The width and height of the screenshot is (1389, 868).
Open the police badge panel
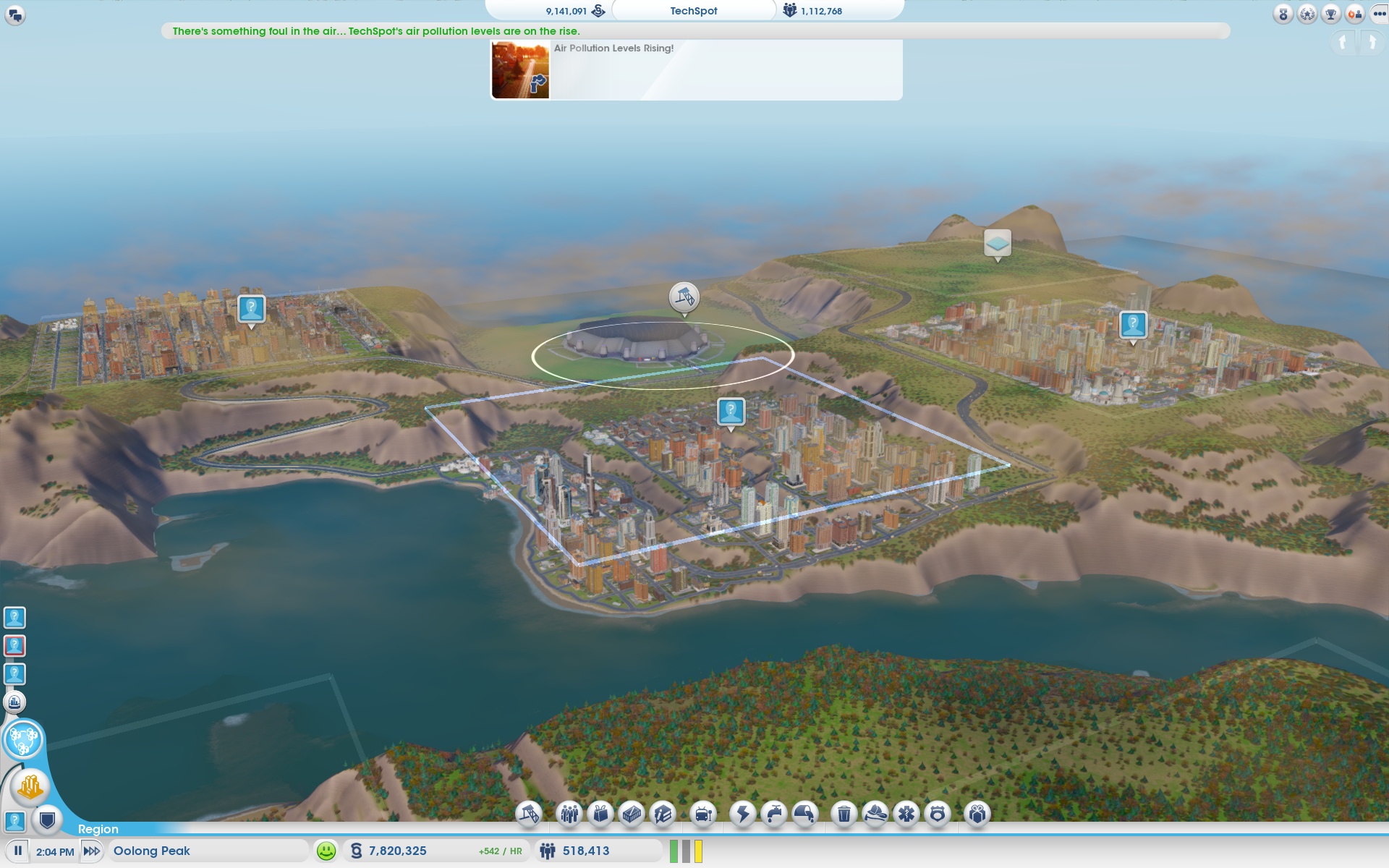[938, 814]
